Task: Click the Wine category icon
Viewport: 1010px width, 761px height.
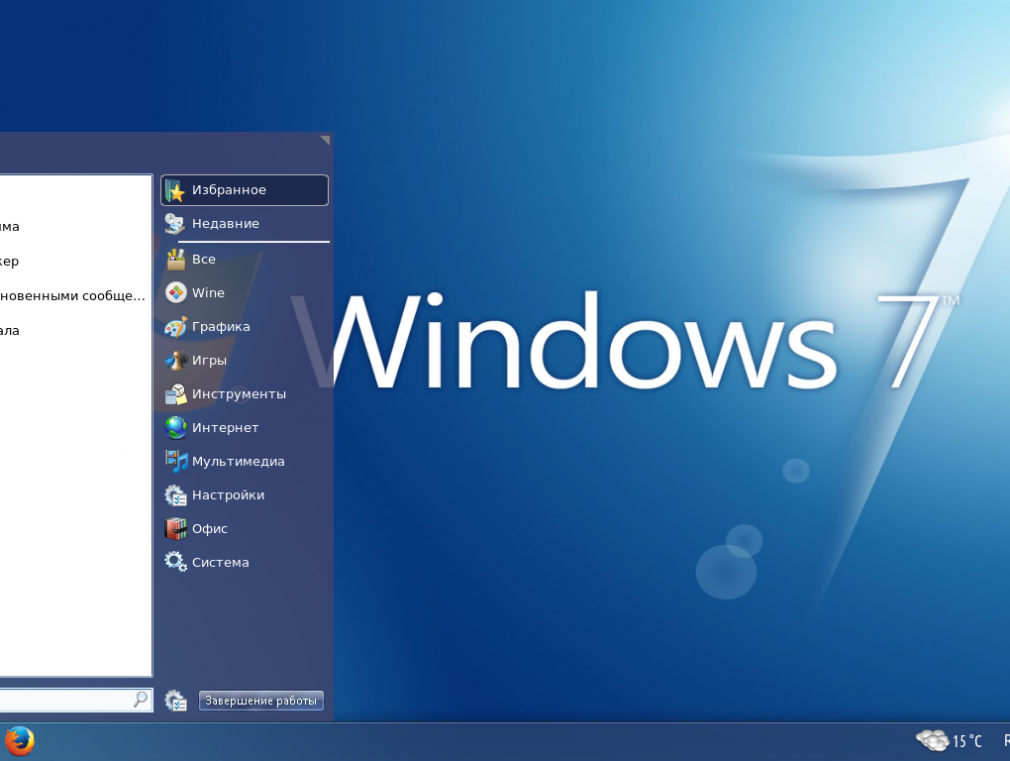Action: (176, 293)
